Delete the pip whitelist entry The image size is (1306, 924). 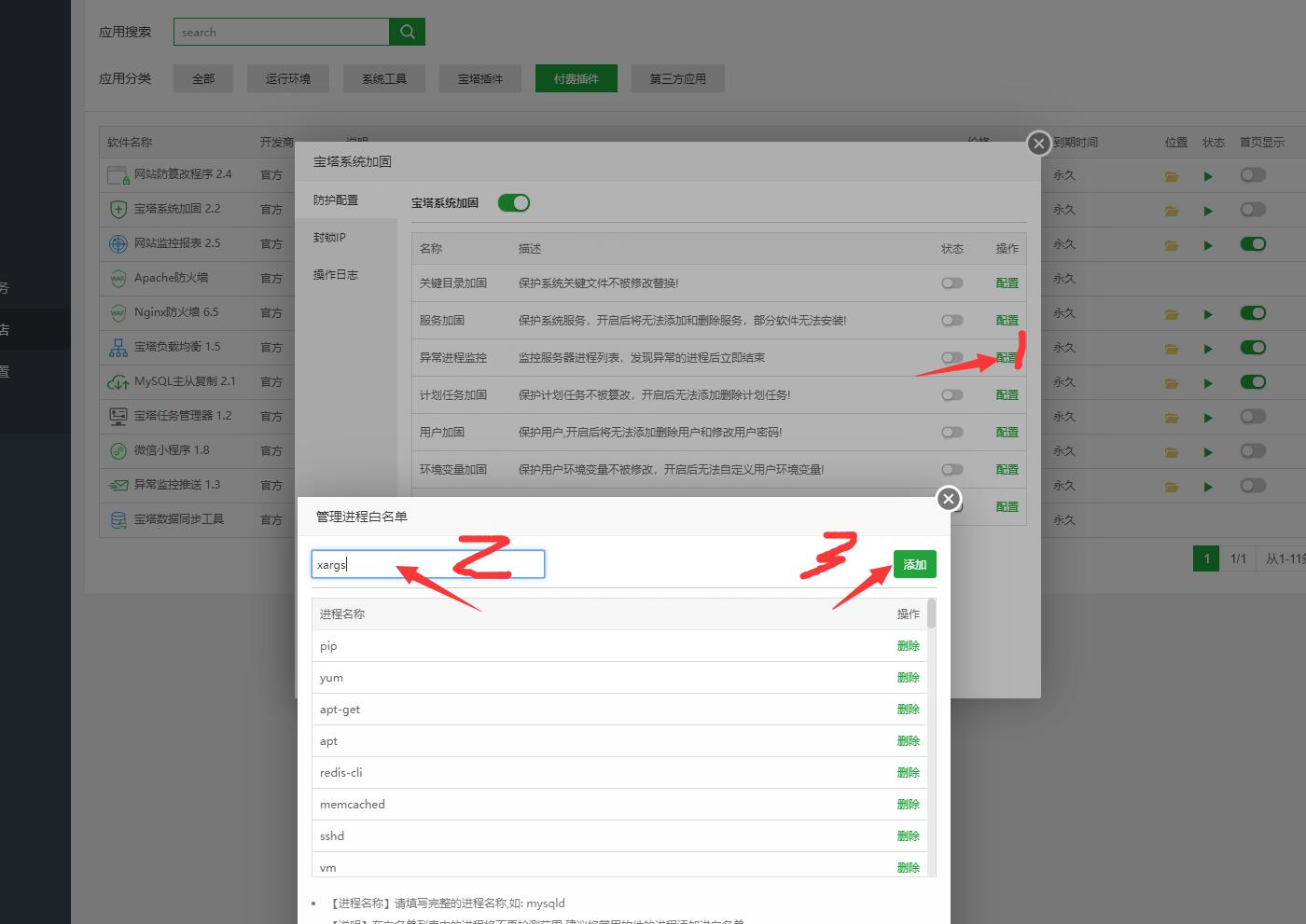tap(909, 645)
